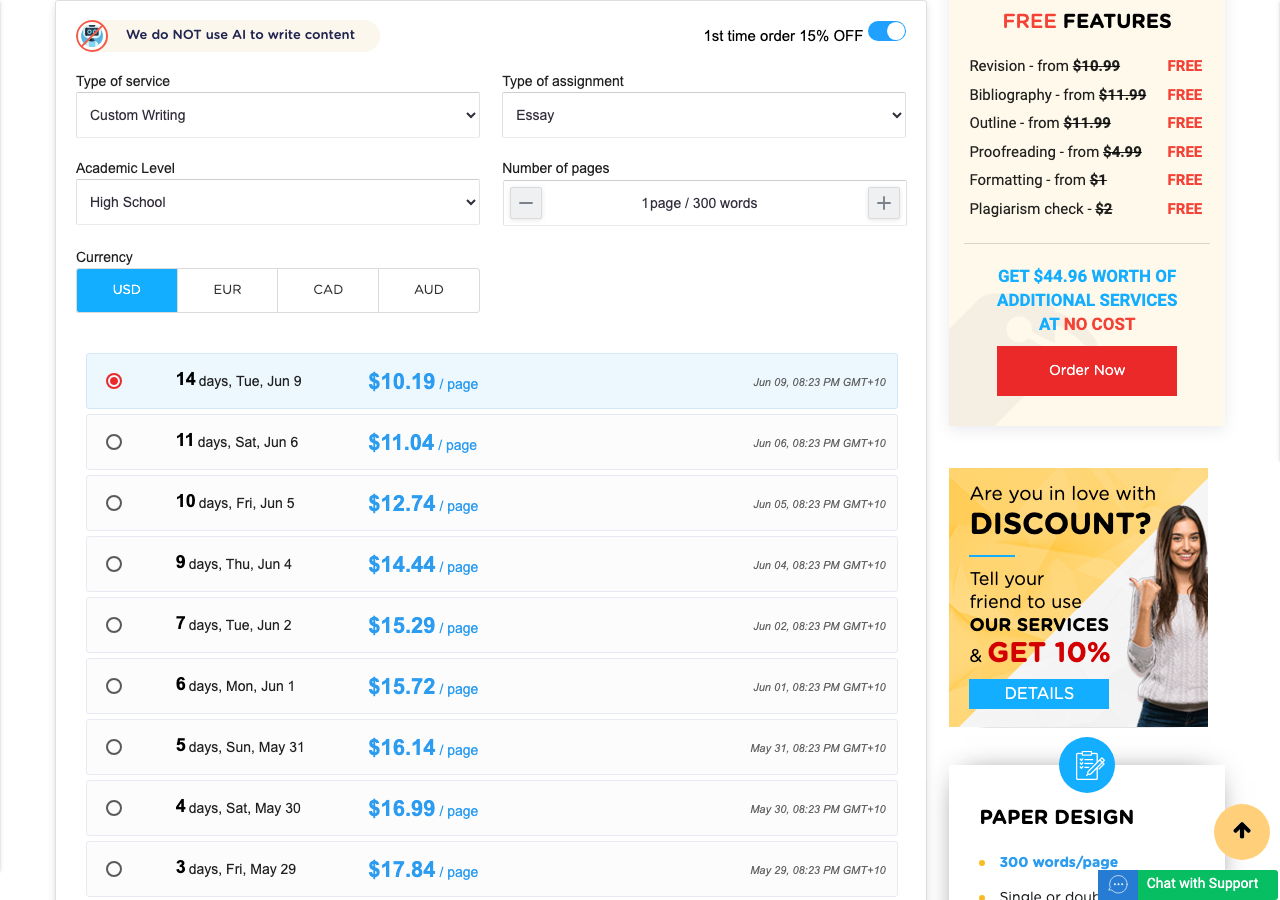Click the $14.44 / page price
This screenshot has width=1280, height=900.
click(423, 564)
